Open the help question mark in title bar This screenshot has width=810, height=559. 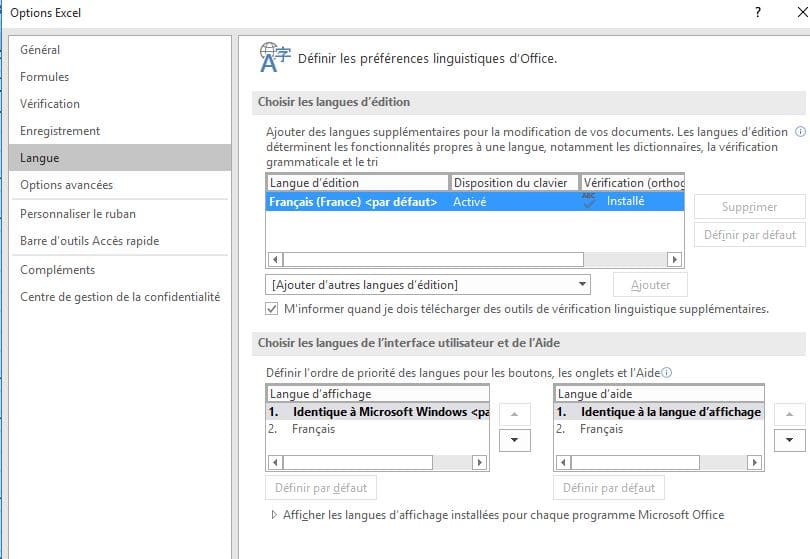point(757,12)
